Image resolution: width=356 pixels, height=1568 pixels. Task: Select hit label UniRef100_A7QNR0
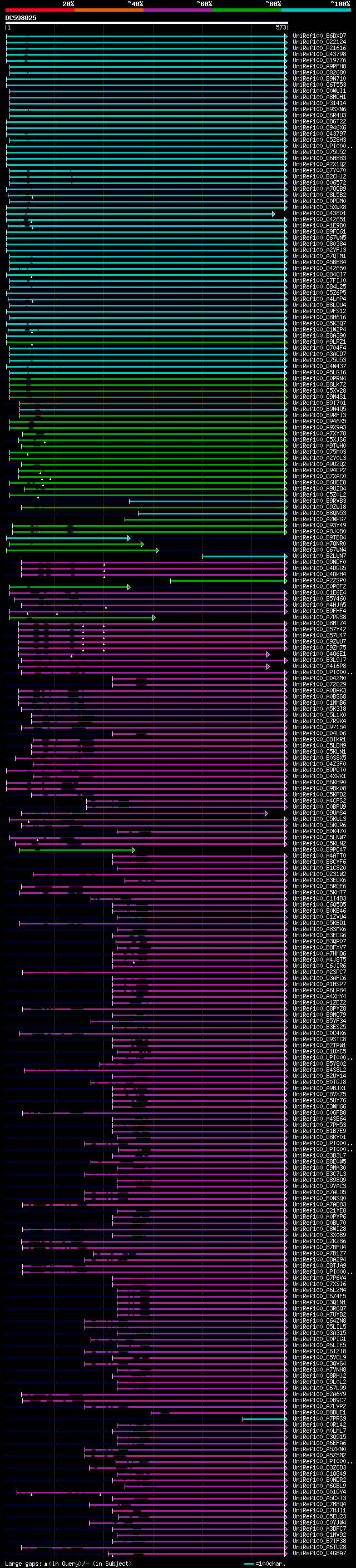tap(319, 544)
